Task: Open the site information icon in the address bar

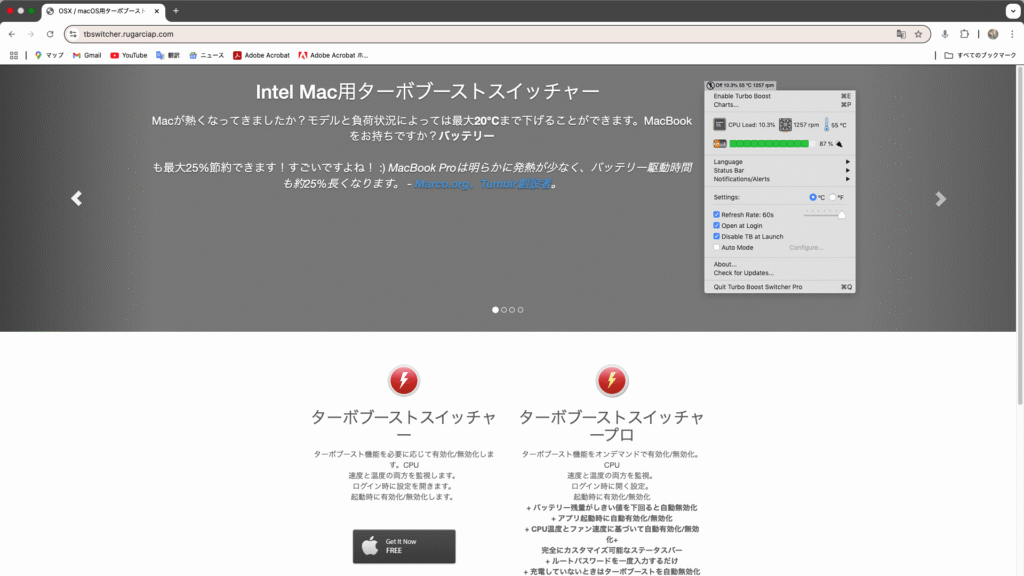Action: (73, 34)
